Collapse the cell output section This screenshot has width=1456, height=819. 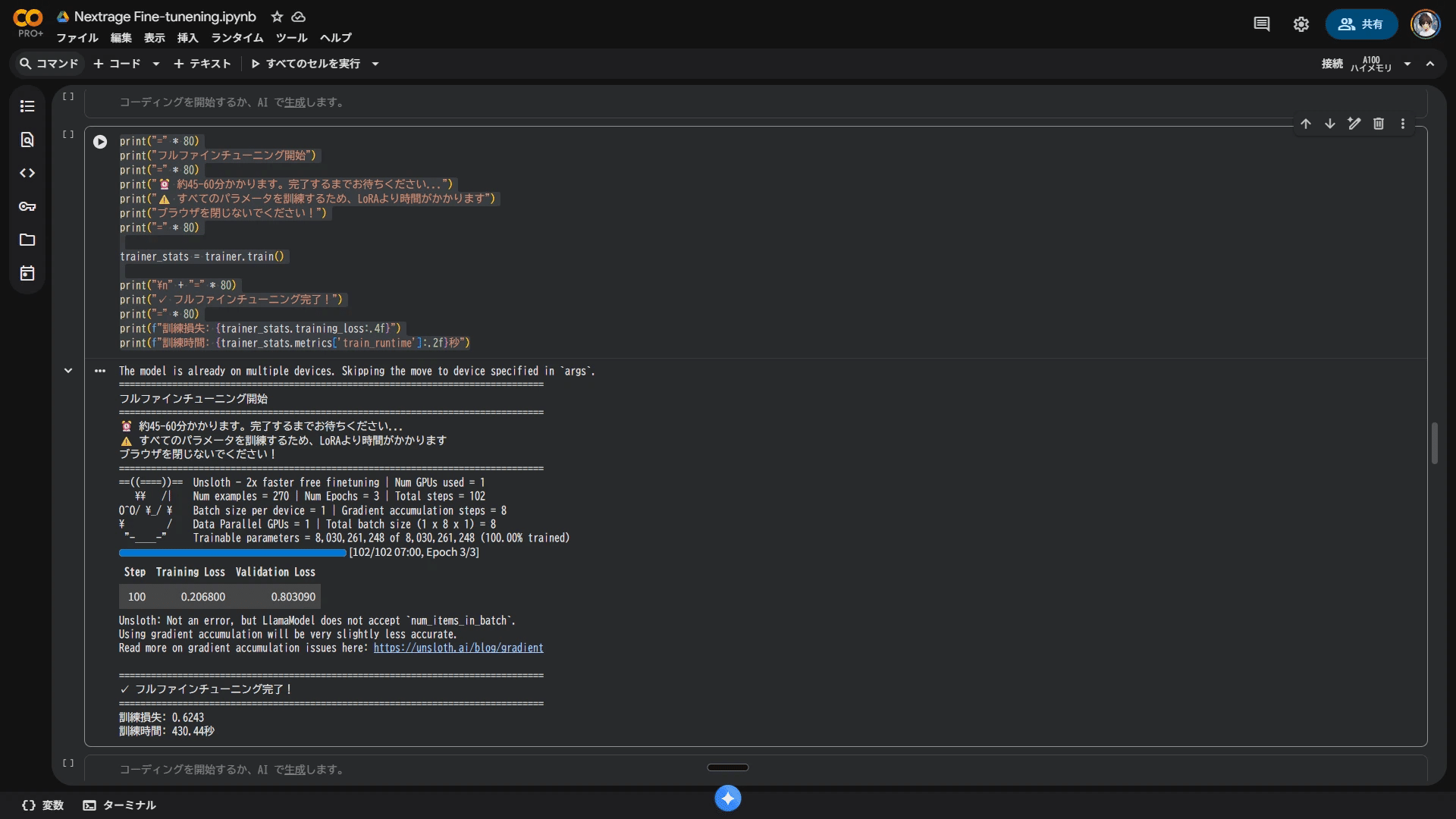coord(68,371)
